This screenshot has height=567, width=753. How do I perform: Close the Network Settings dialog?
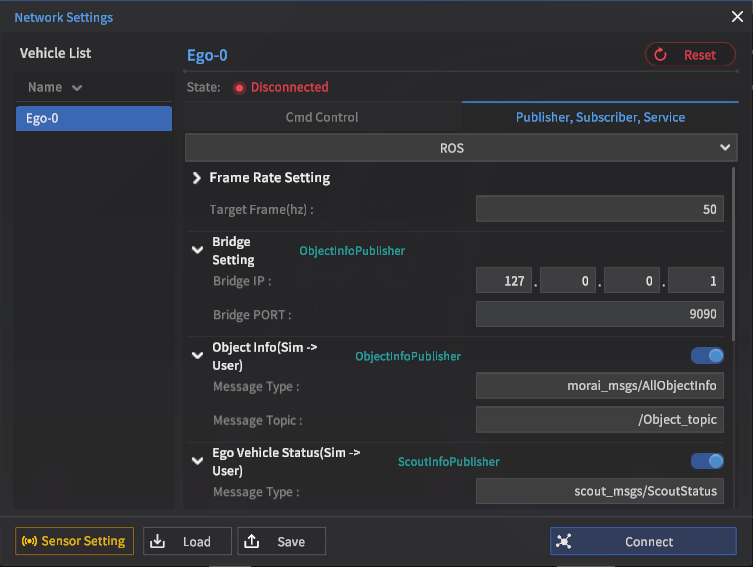tap(737, 17)
